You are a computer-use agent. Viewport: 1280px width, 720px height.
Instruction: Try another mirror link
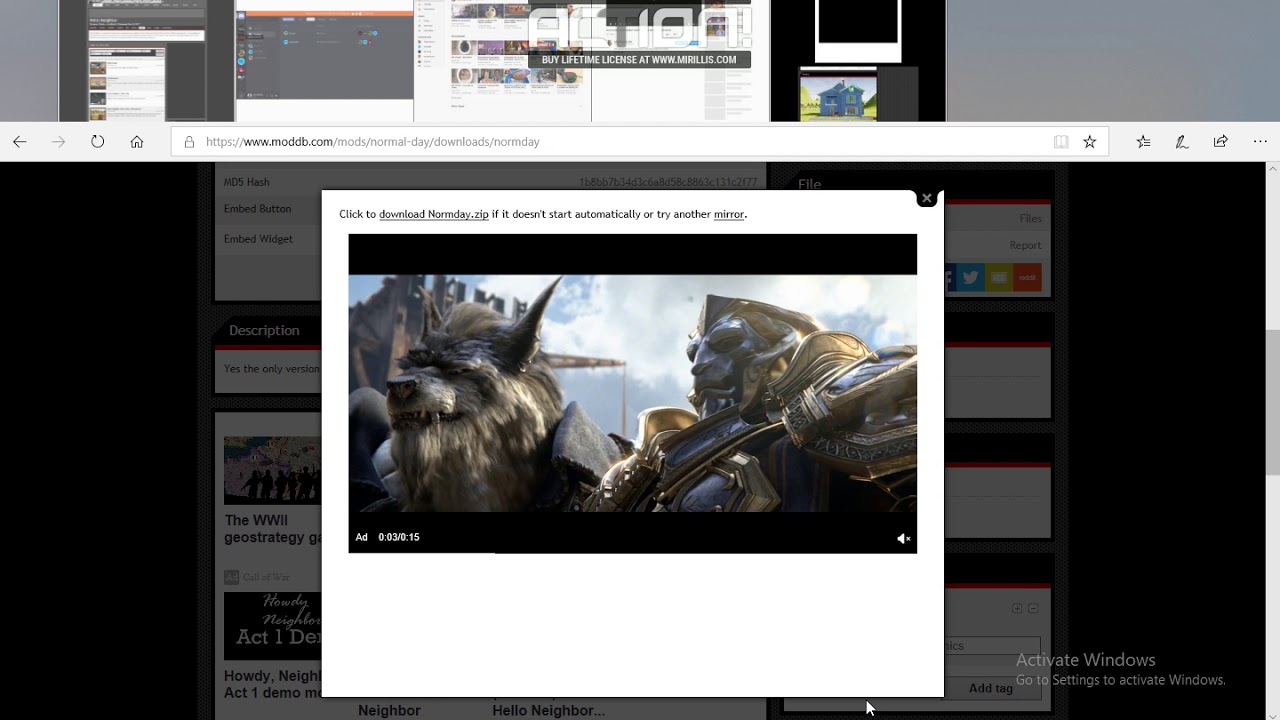pos(729,214)
